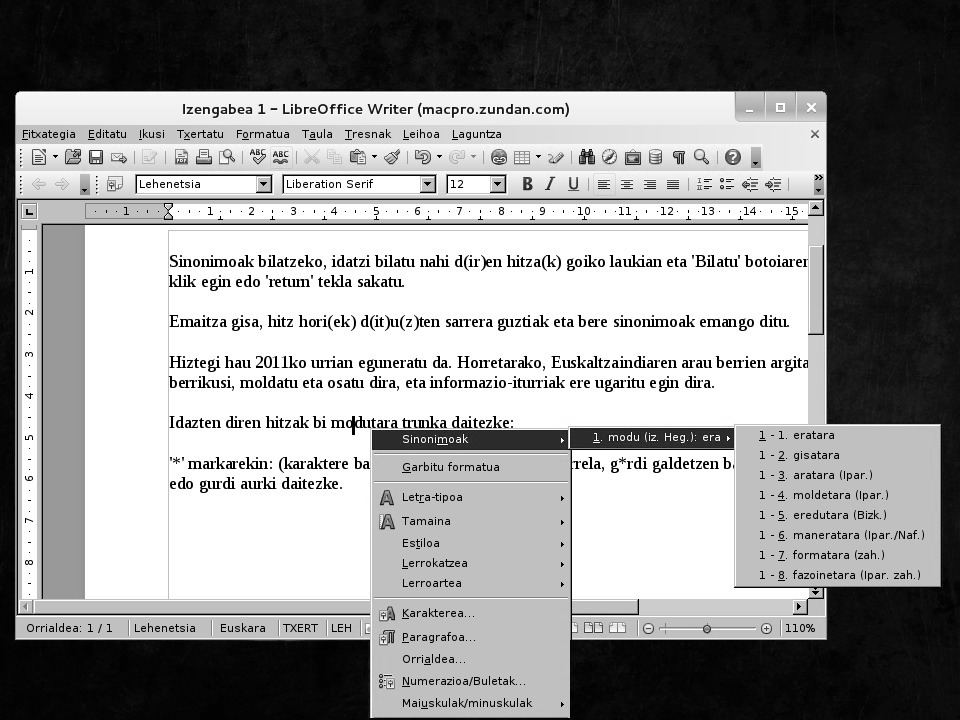Open the Formatua menu
The image size is (960, 720).
(263, 134)
